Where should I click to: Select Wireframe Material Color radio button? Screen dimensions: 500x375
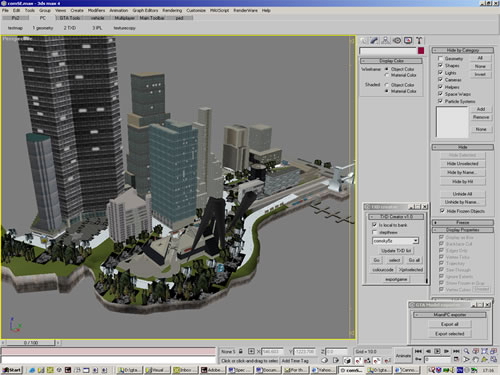387,75
